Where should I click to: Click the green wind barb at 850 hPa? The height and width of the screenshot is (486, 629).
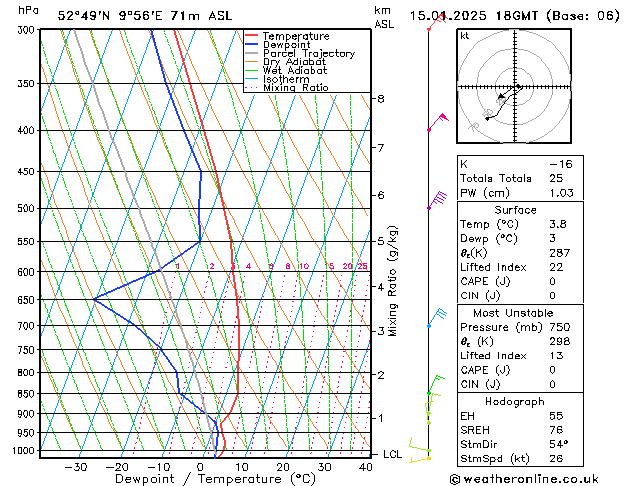436,384
